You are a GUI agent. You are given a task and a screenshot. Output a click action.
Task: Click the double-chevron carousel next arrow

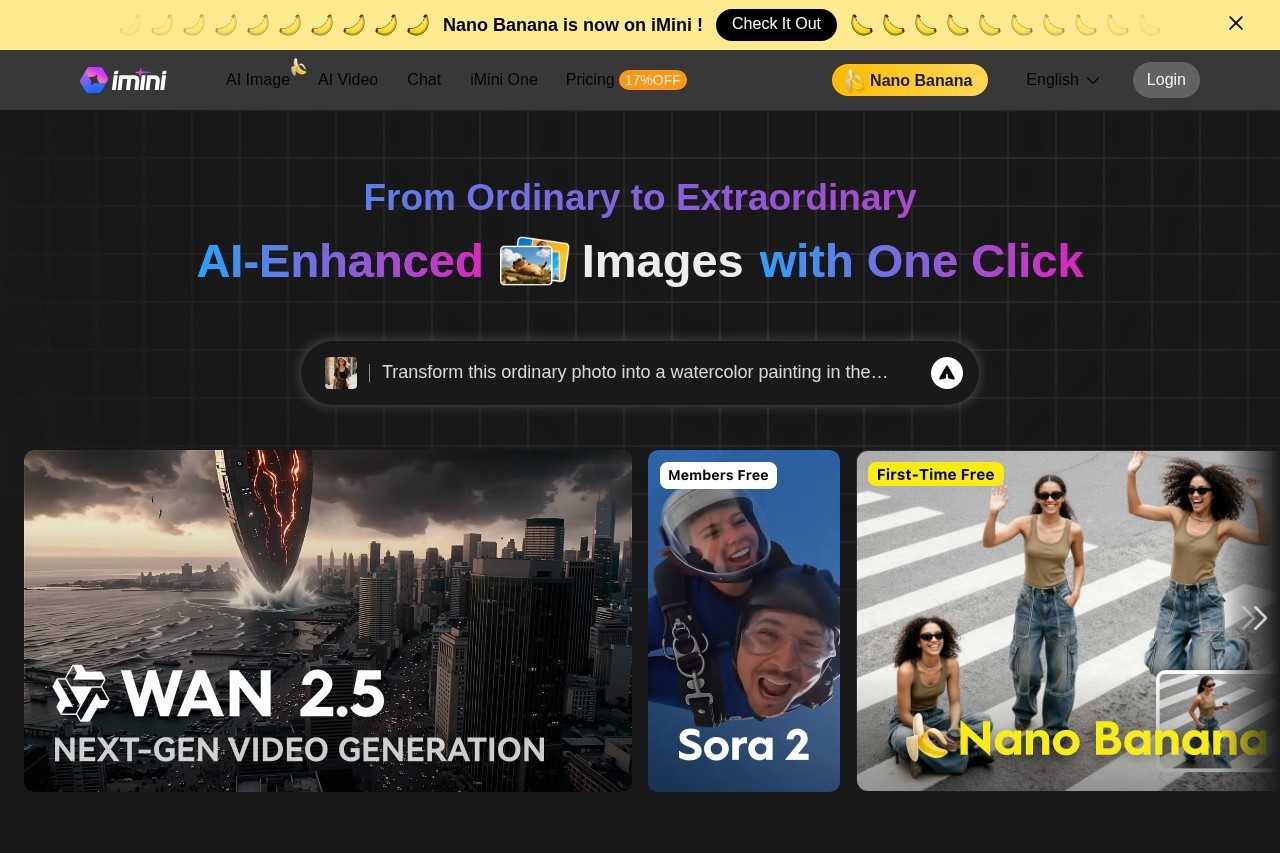[x=1254, y=618]
